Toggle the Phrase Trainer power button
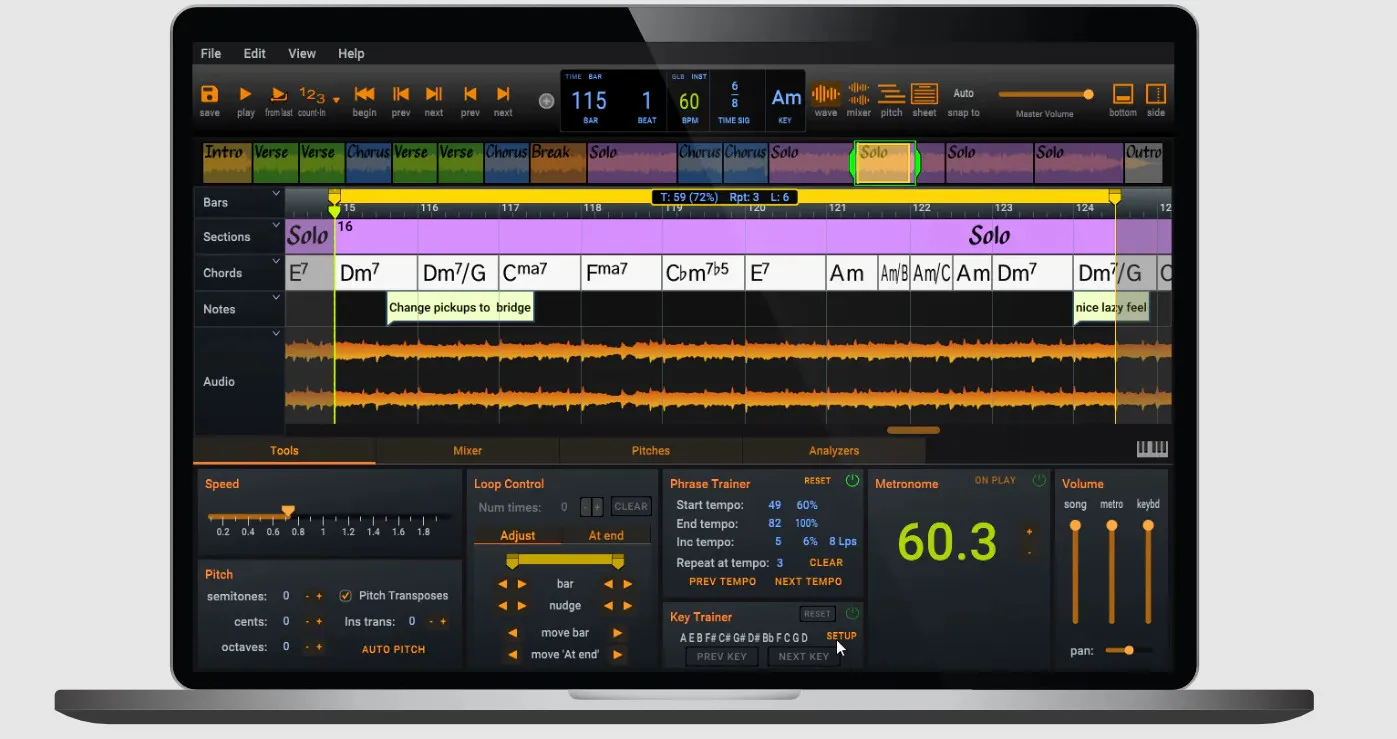 click(852, 481)
